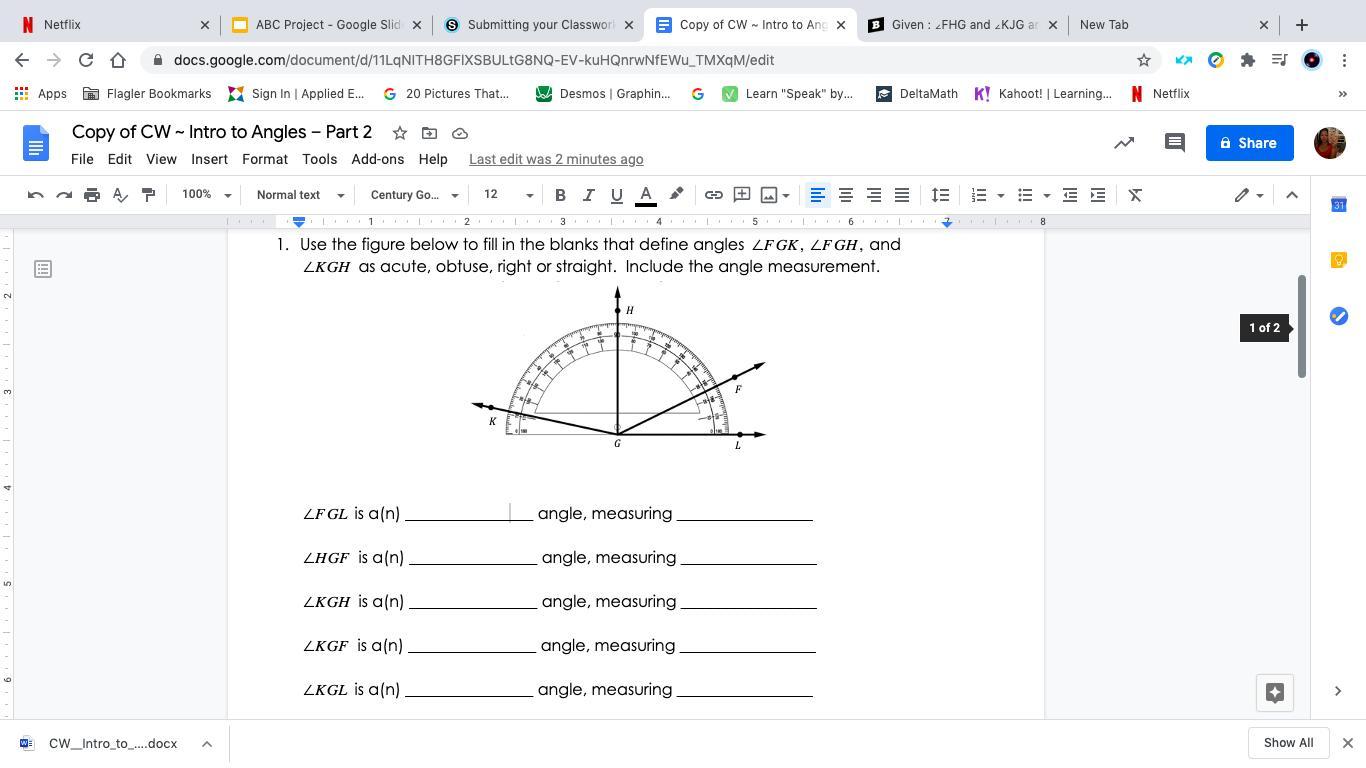The image size is (1366, 768).
Task: Click the blue Share button
Action: coord(1249,143)
